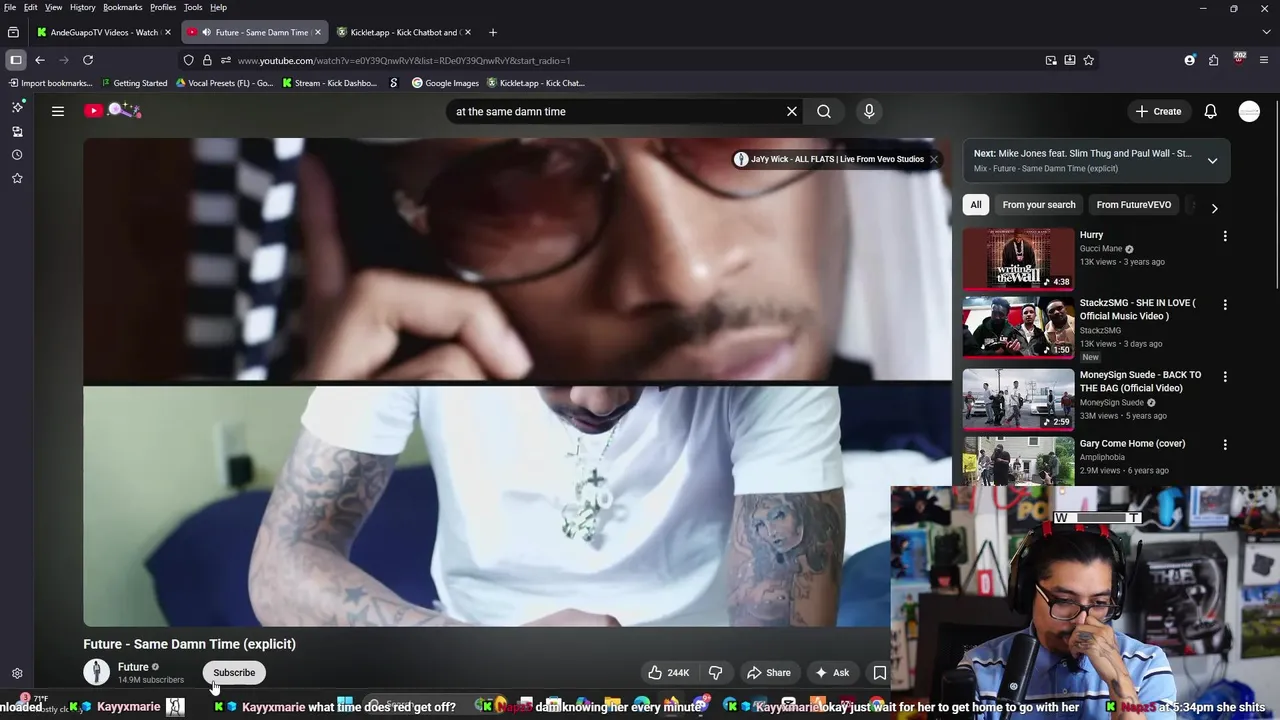Open AI sparkle tool in sidebar
This screenshot has height=720, width=1280.
(17, 107)
